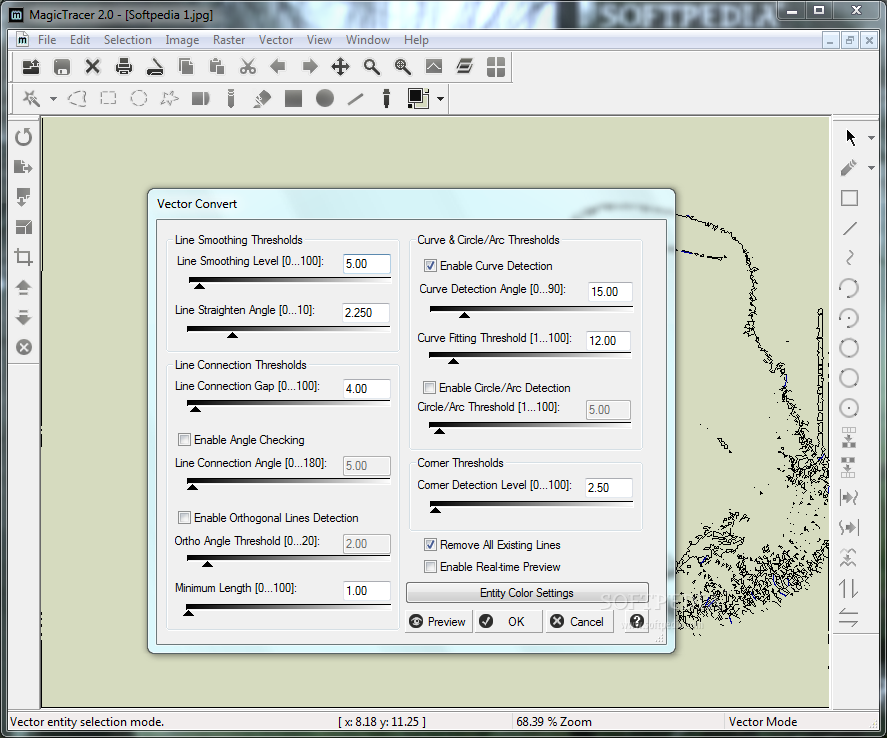The height and width of the screenshot is (738, 887).
Task: Uncheck Remove All Existing Lines
Action: 430,545
